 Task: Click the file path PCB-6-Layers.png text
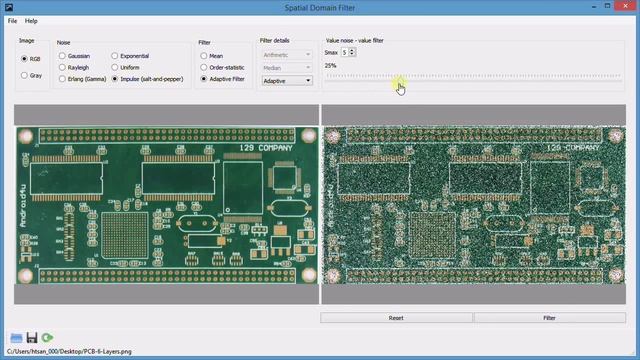tap(69, 351)
